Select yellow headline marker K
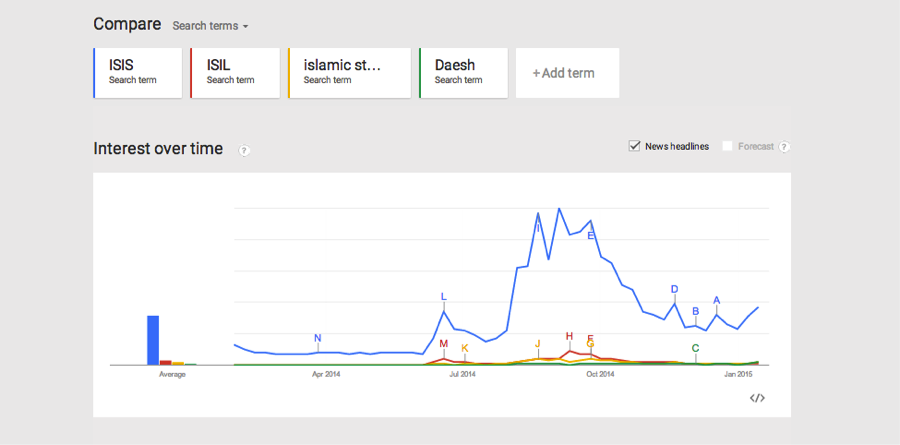This screenshot has width=900, height=445. tap(465, 348)
